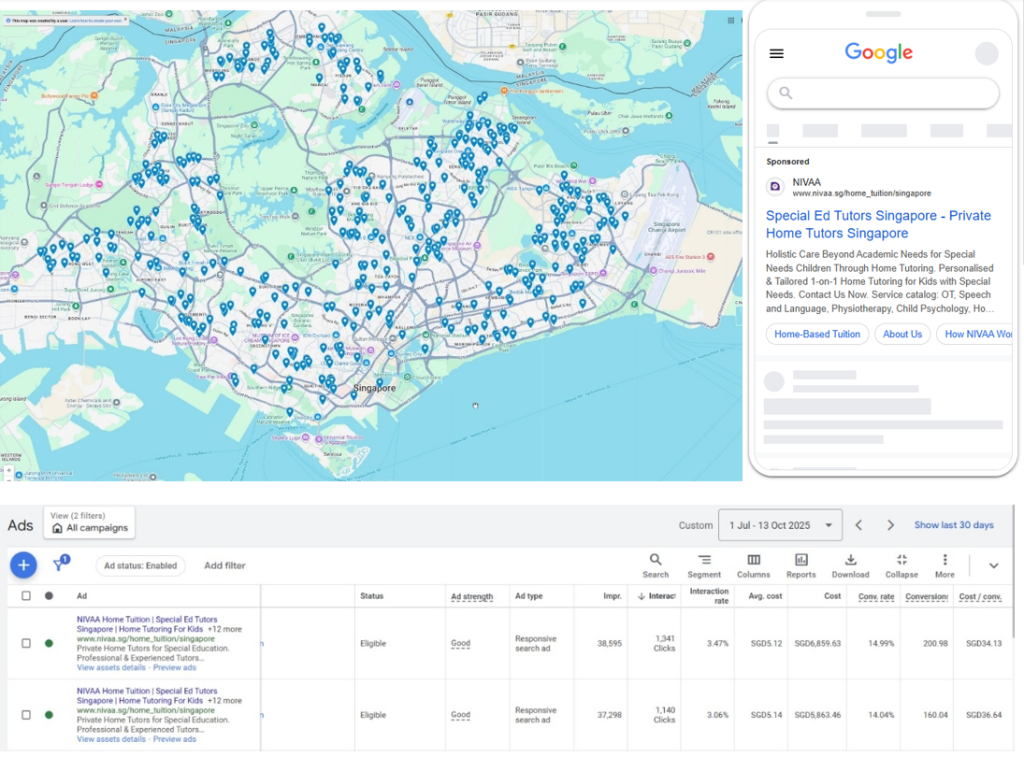This screenshot has width=1024, height=757.
Task: Click the Collapse icon
Action: coord(901,565)
